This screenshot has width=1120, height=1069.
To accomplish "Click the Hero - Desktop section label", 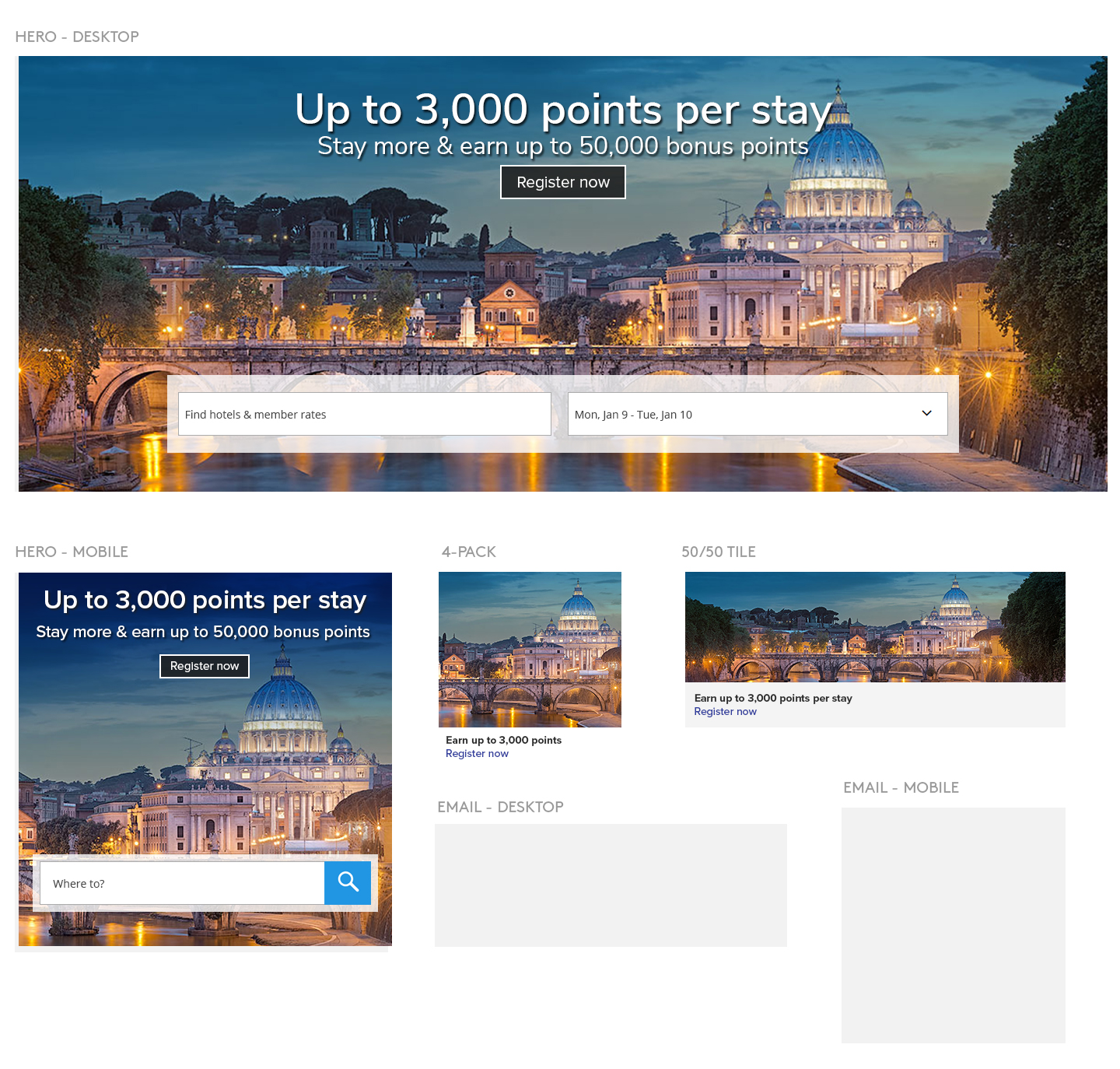I will coord(77,37).
